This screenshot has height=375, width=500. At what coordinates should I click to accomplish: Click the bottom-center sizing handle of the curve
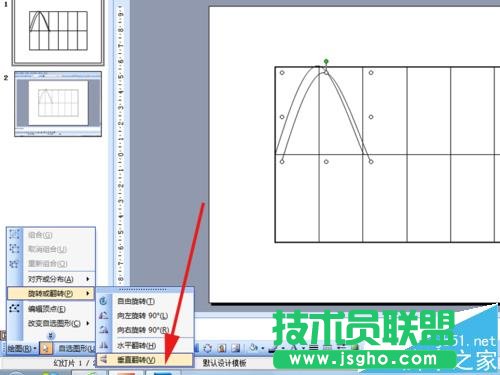[326, 162]
